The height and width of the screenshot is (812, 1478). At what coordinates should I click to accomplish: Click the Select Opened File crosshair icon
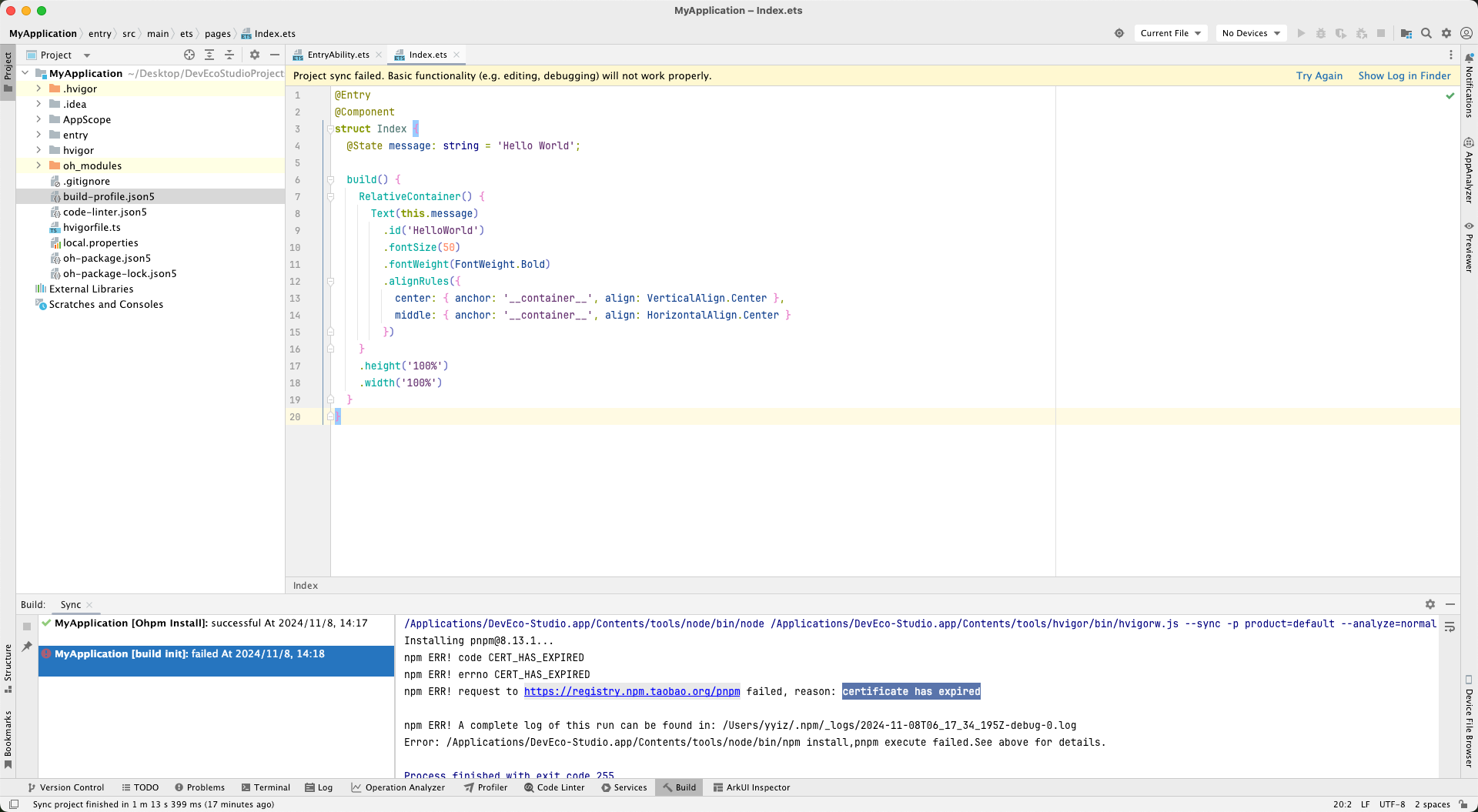click(189, 55)
